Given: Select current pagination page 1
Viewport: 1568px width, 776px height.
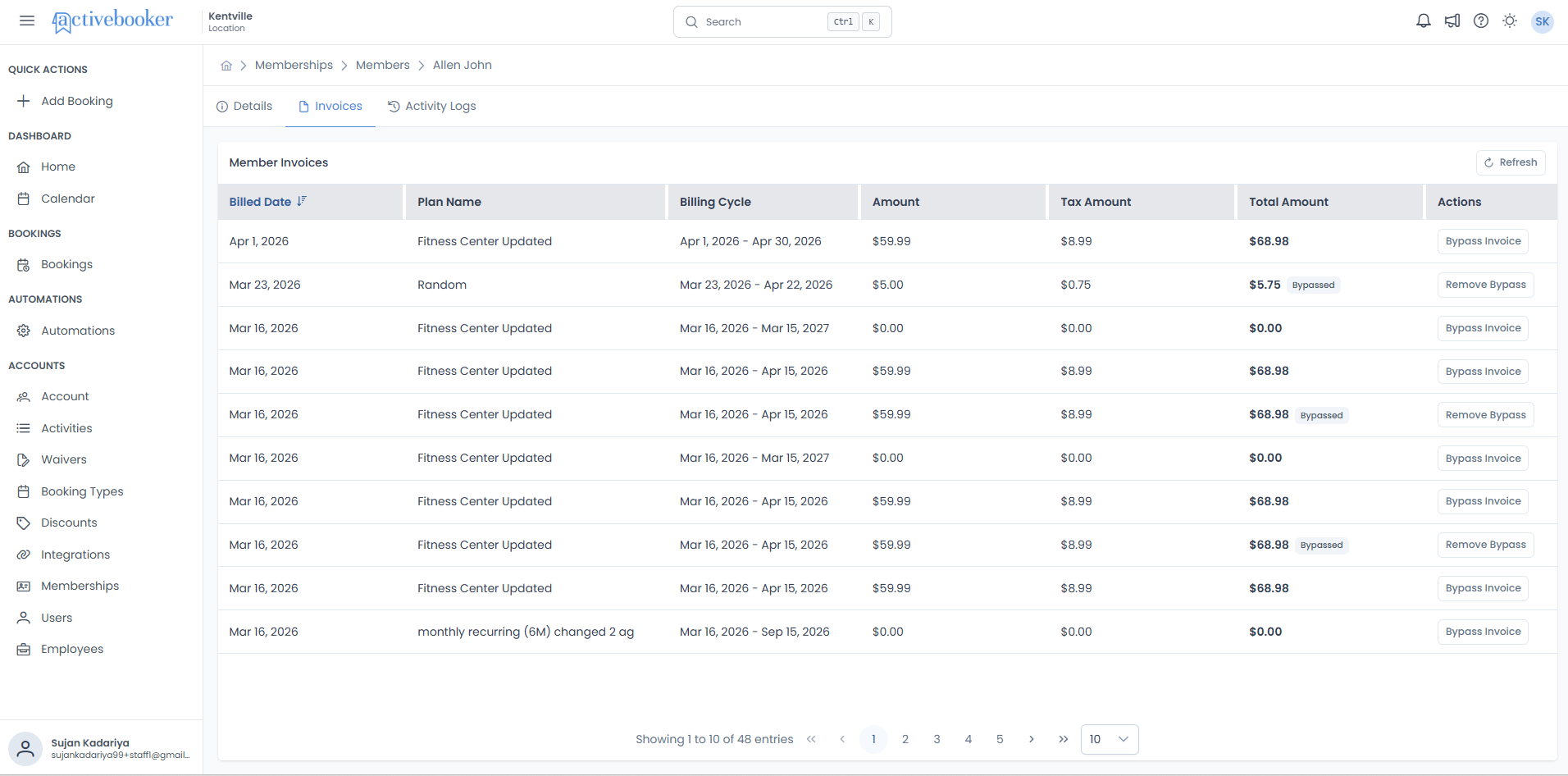Looking at the screenshot, I should point(873,739).
